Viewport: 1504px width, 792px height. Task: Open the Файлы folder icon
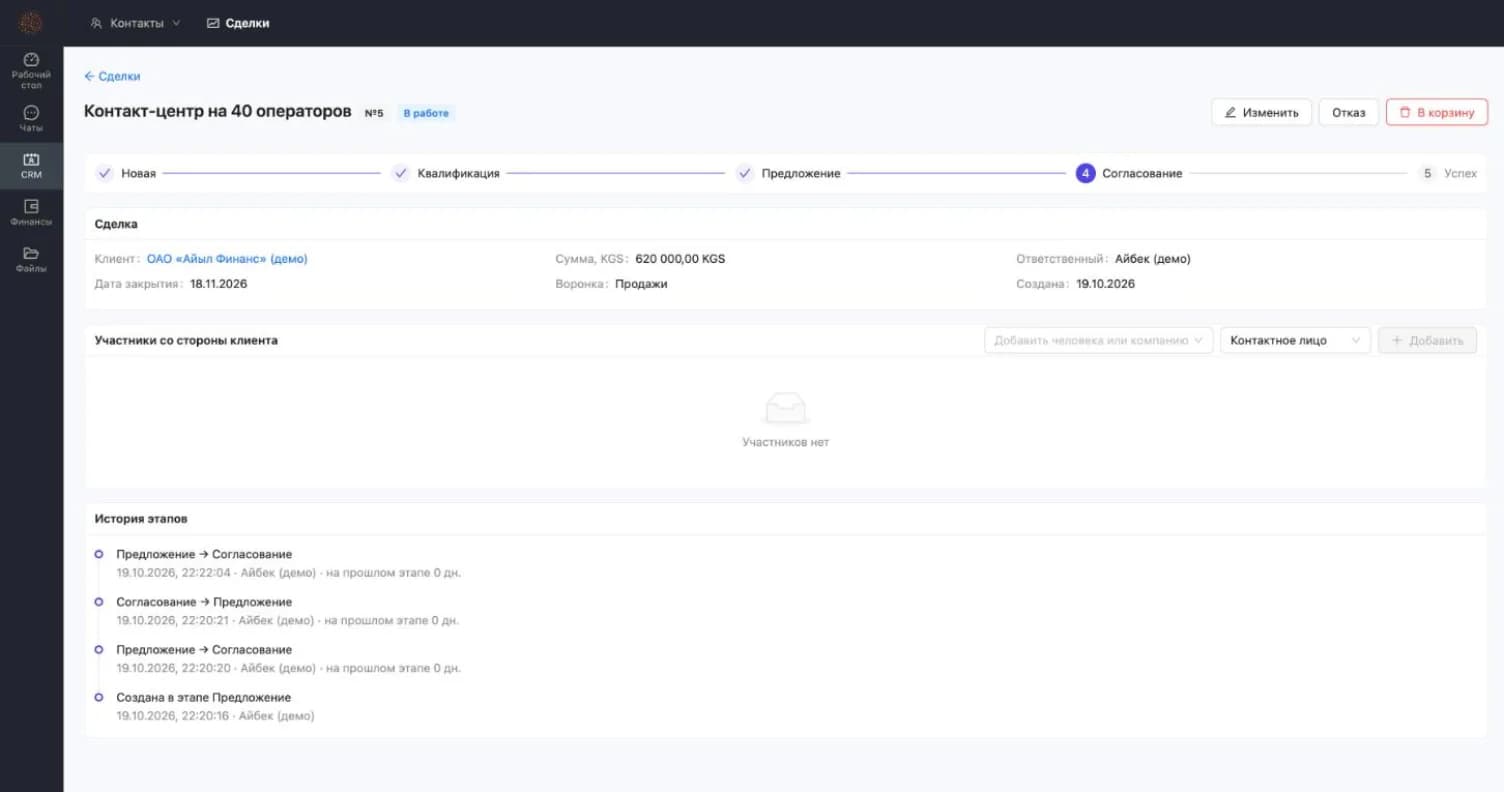tap(31, 253)
